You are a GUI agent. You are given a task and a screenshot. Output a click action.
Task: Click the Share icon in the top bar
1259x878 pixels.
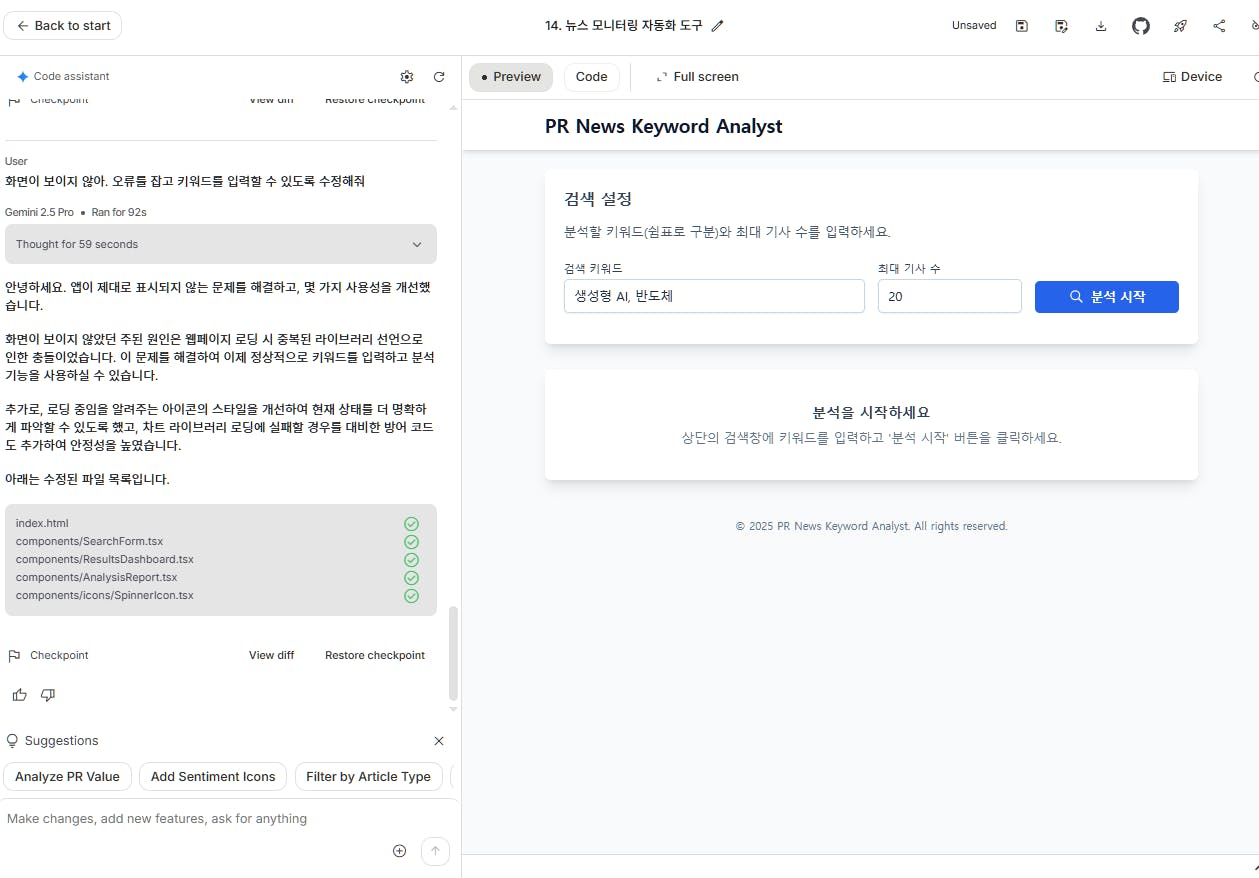tap(1219, 25)
